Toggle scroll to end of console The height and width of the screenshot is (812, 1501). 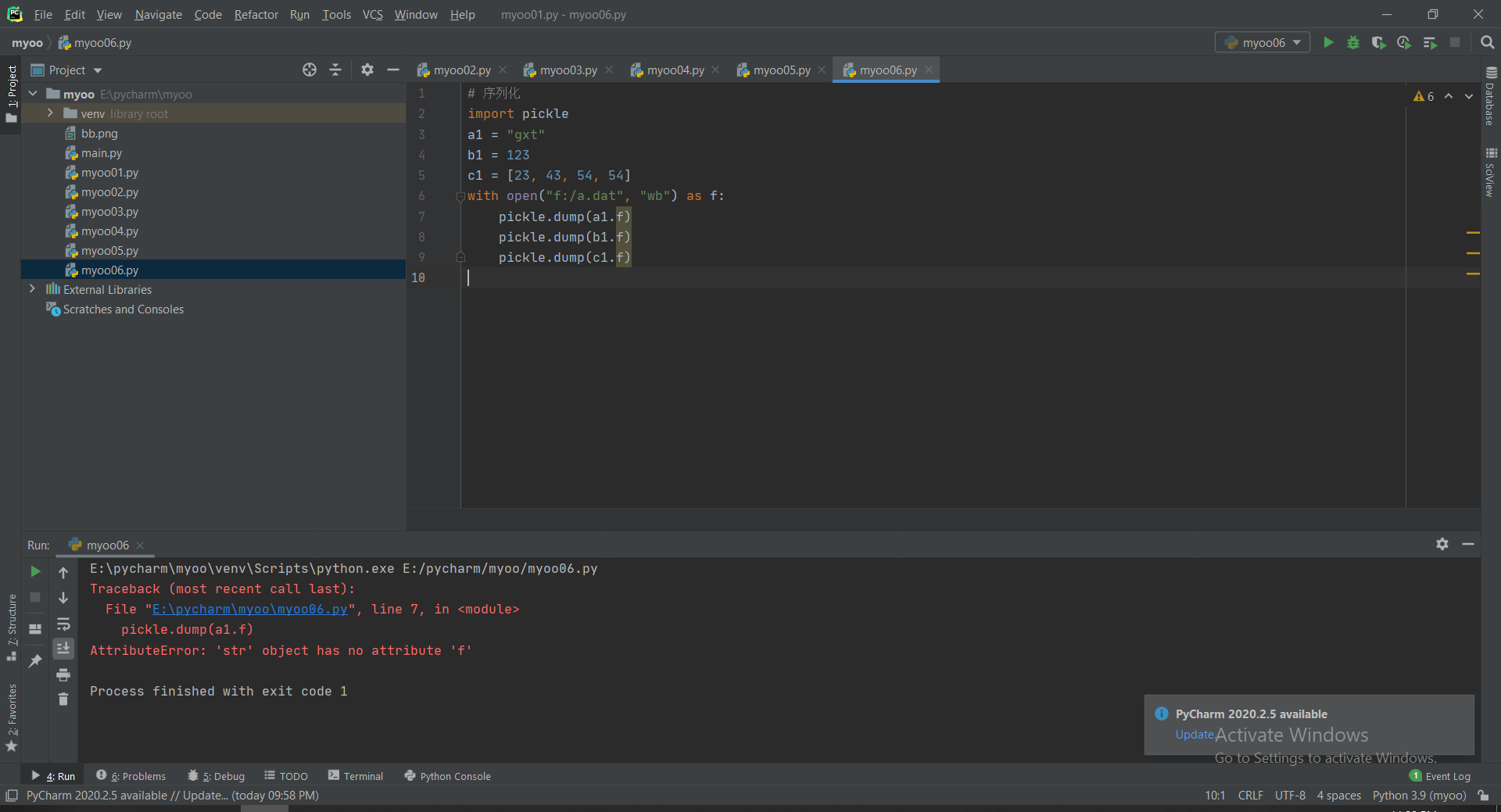tap(63, 648)
